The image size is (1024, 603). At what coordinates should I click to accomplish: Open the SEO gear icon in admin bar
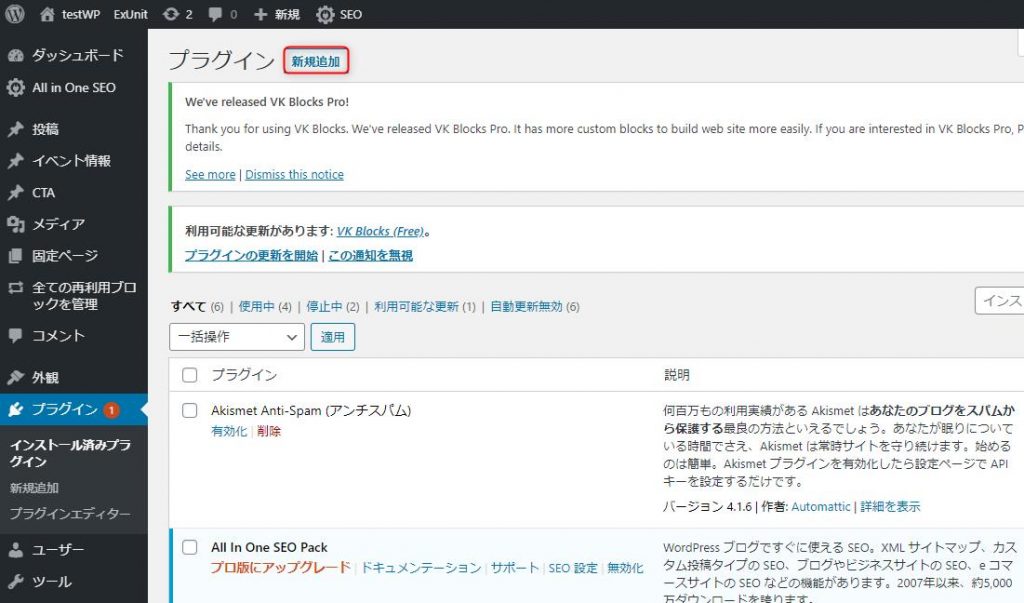coord(325,14)
